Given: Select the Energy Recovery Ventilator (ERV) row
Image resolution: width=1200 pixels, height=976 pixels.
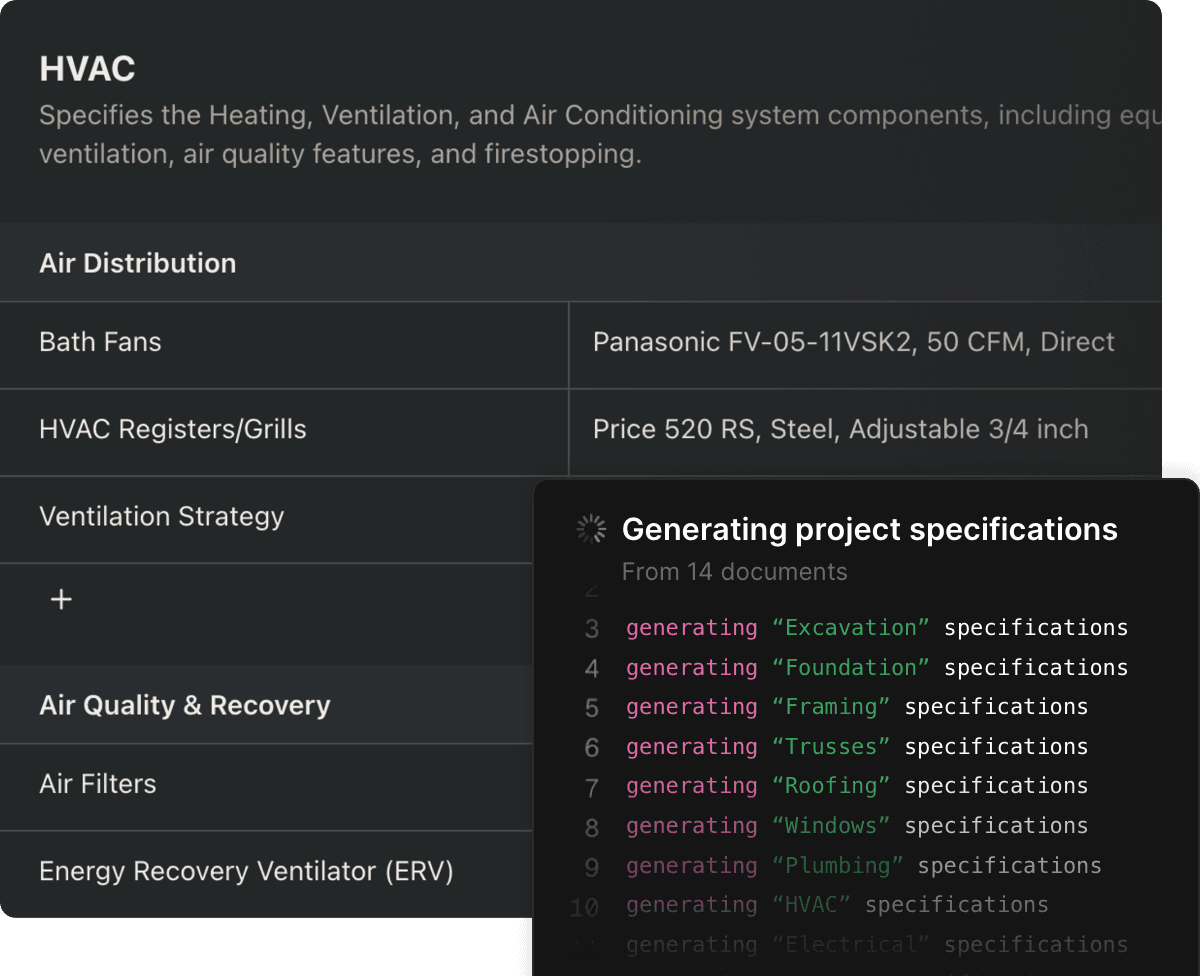Looking at the screenshot, I should click(266, 874).
